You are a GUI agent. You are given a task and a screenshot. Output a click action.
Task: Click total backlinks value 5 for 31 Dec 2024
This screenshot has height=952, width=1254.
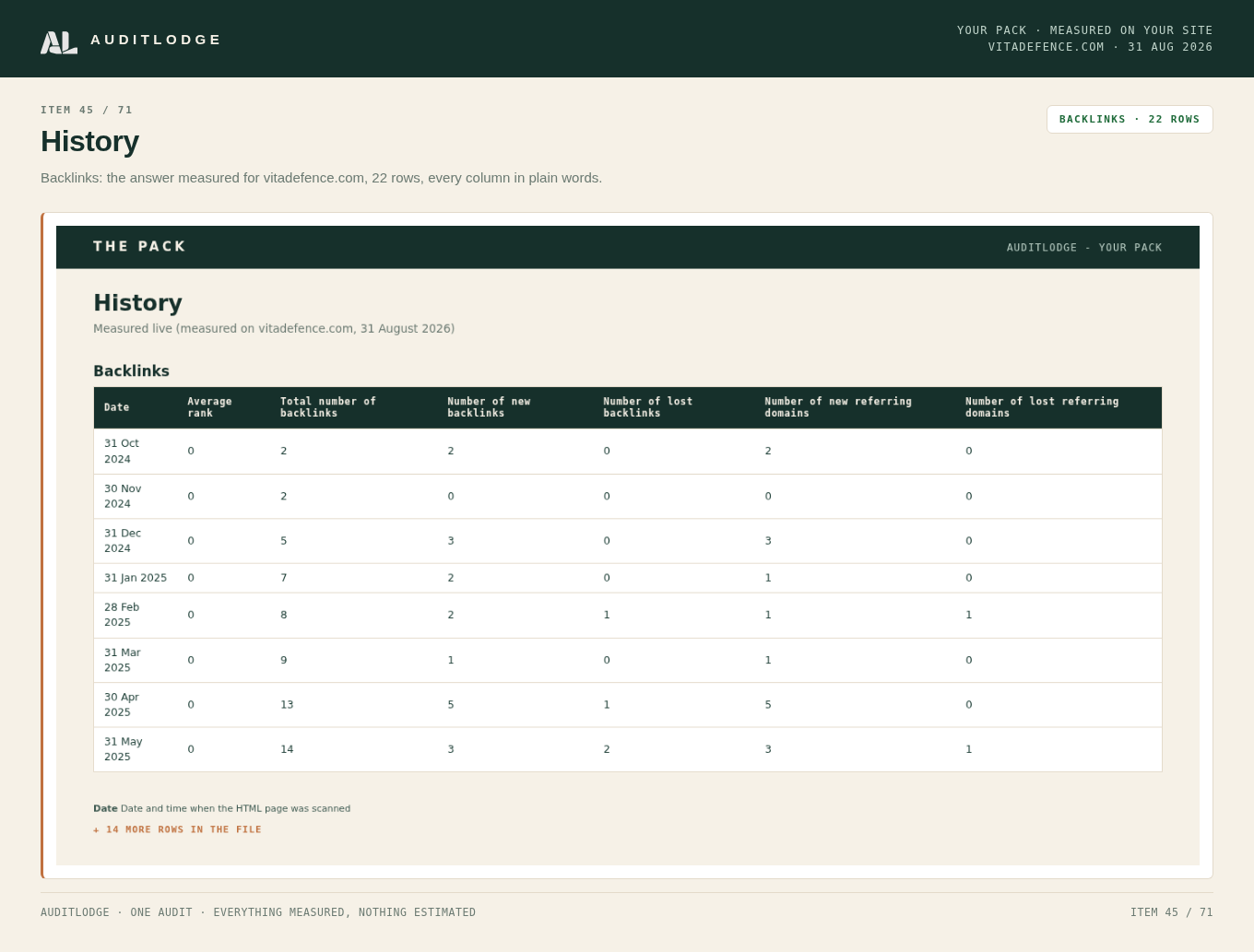pyautogui.click(x=284, y=541)
